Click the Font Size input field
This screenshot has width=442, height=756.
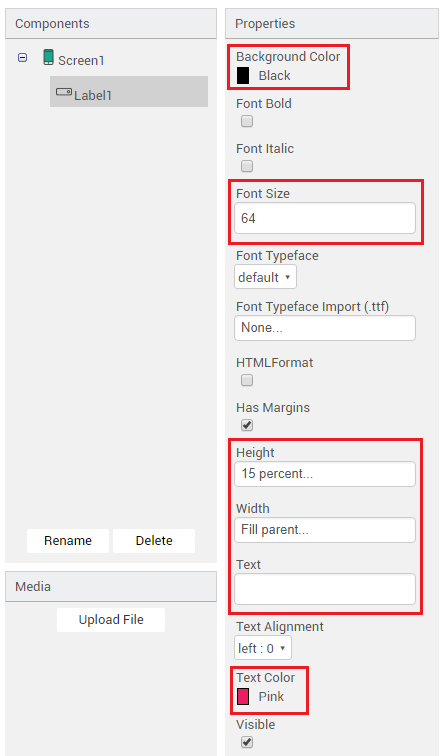(x=325, y=218)
